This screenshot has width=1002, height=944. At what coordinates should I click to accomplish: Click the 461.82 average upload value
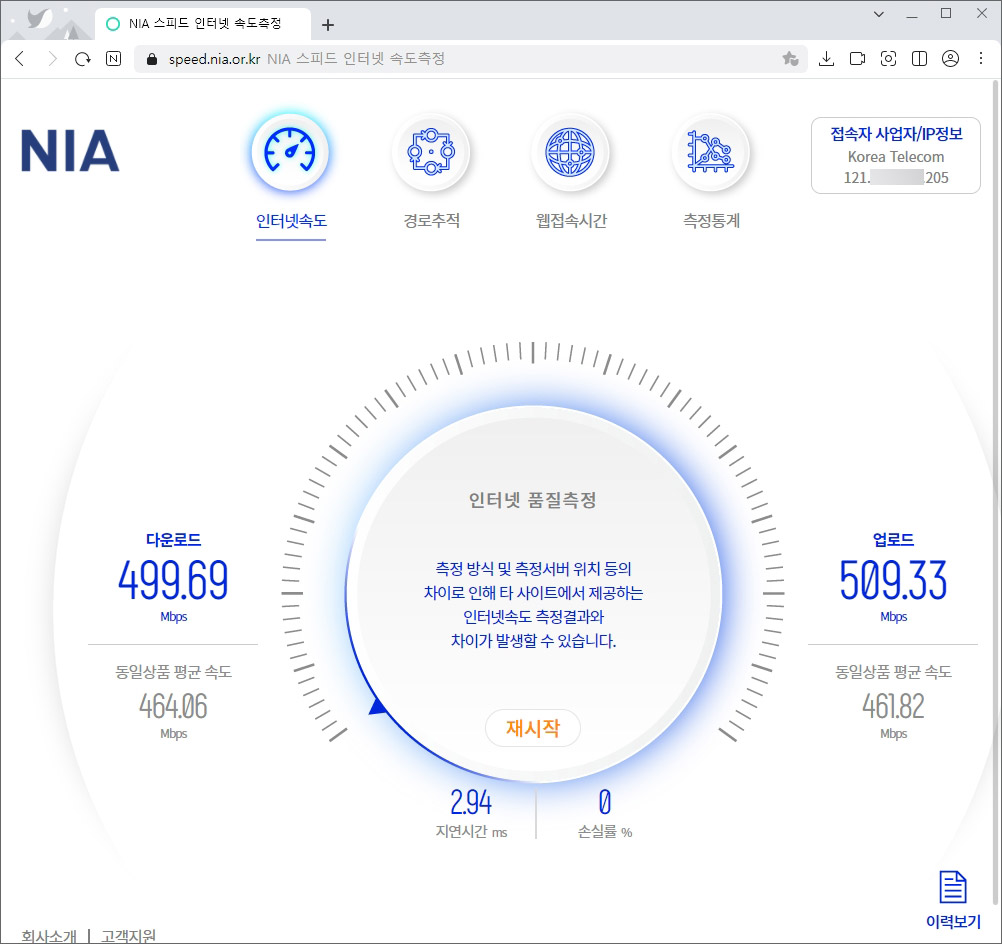click(x=893, y=706)
